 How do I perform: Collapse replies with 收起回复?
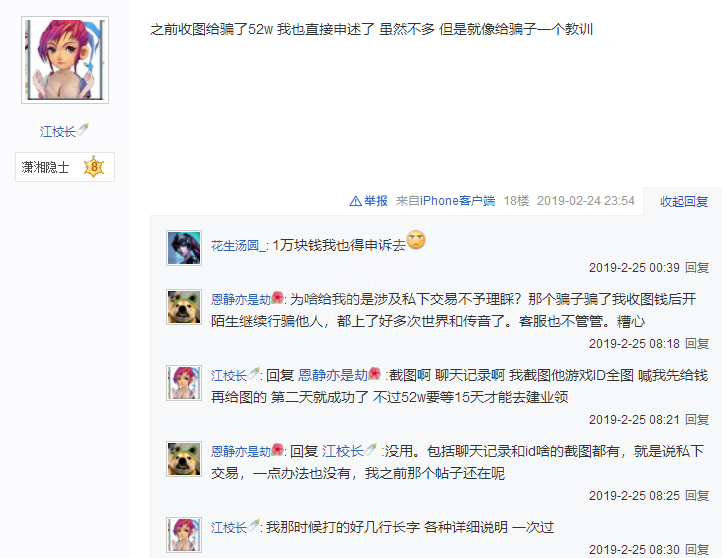point(684,201)
